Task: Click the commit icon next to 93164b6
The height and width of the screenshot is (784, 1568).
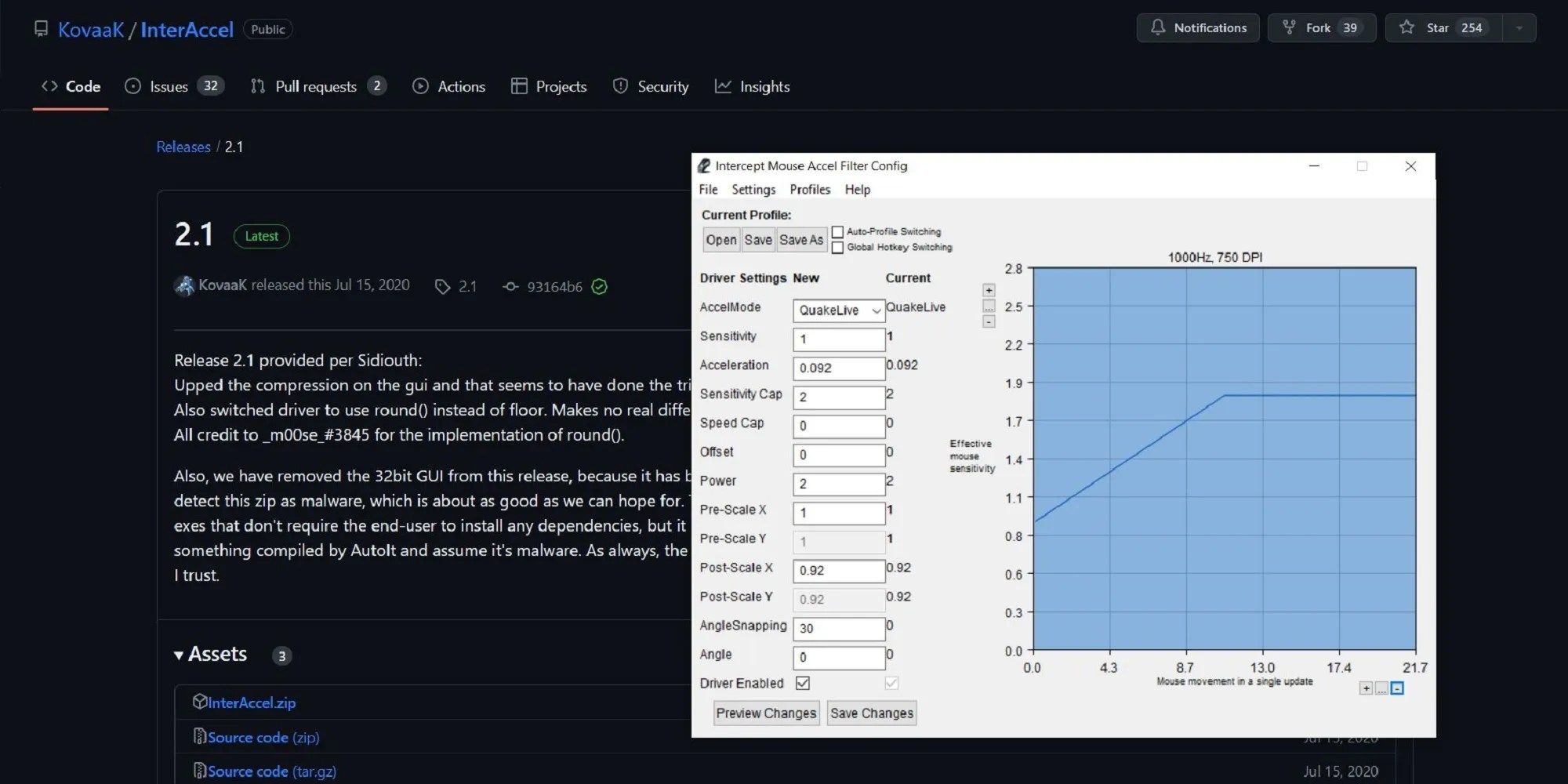Action: click(x=510, y=287)
